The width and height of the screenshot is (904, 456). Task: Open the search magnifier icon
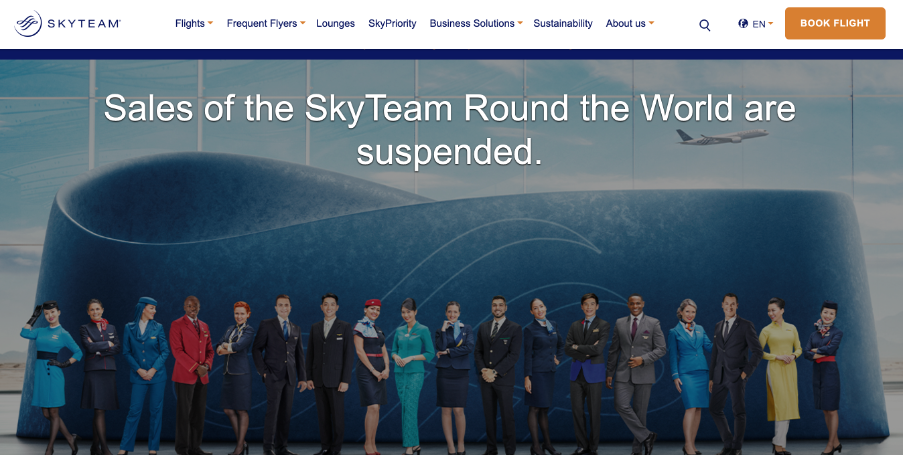coord(705,25)
